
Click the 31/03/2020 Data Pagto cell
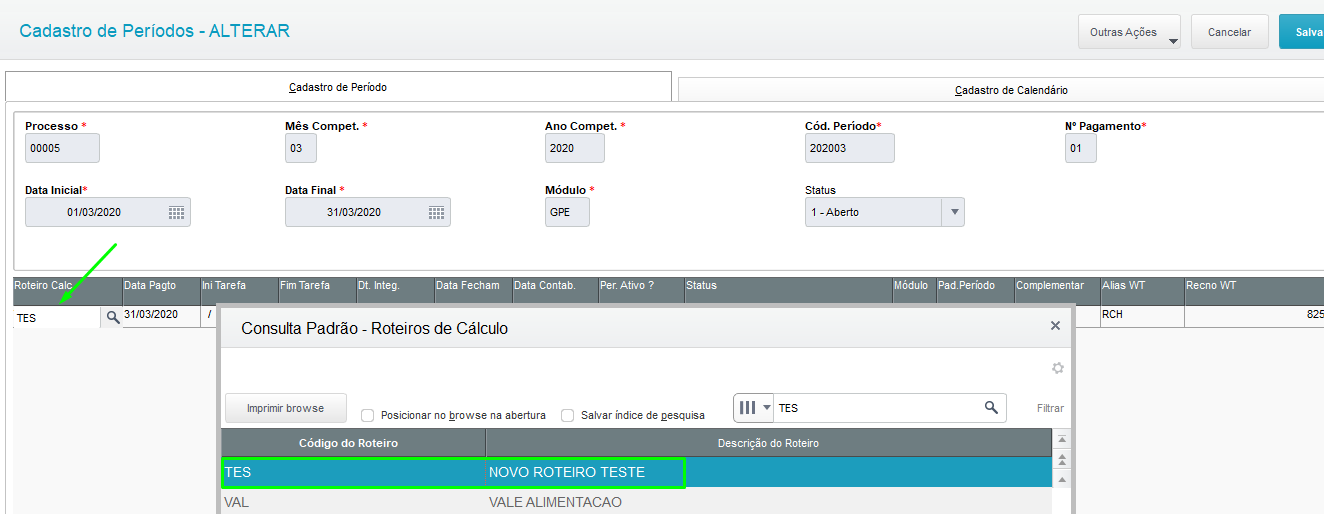(160, 314)
